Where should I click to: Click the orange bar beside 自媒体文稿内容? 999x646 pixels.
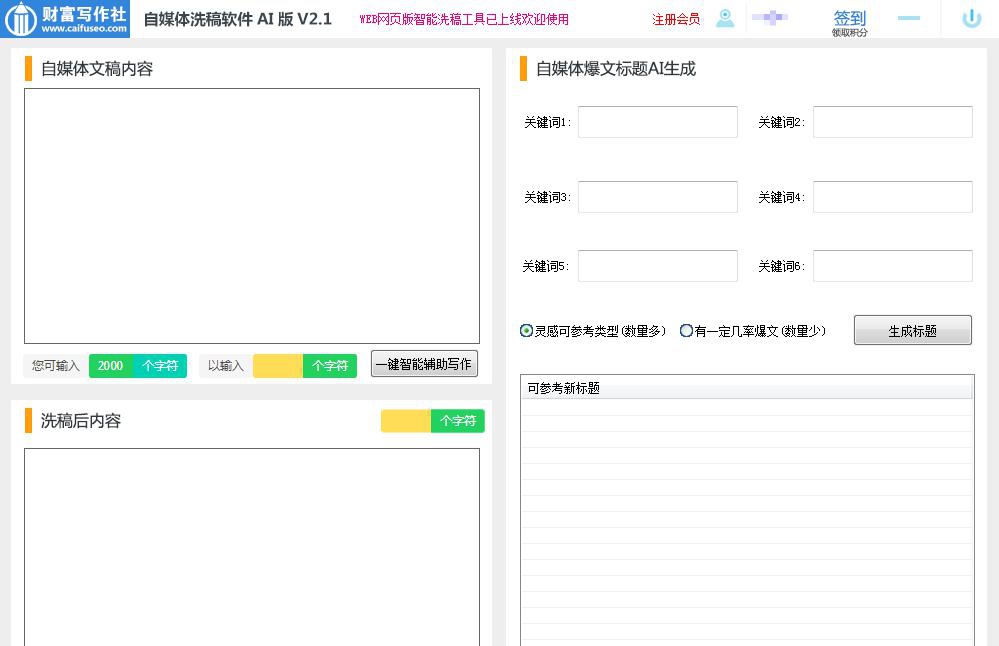tap(26, 69)
